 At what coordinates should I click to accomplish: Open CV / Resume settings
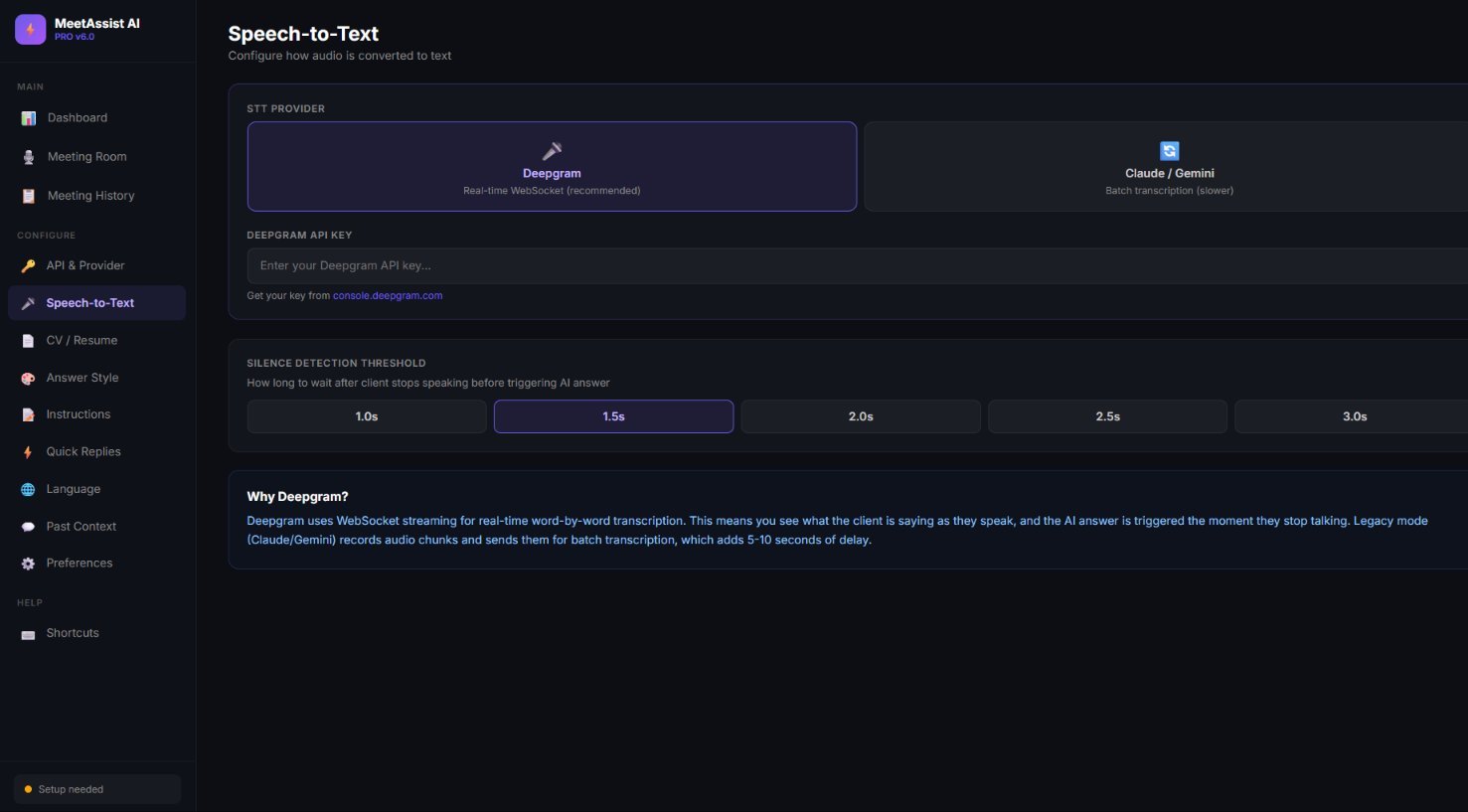[x=97, y=340]
